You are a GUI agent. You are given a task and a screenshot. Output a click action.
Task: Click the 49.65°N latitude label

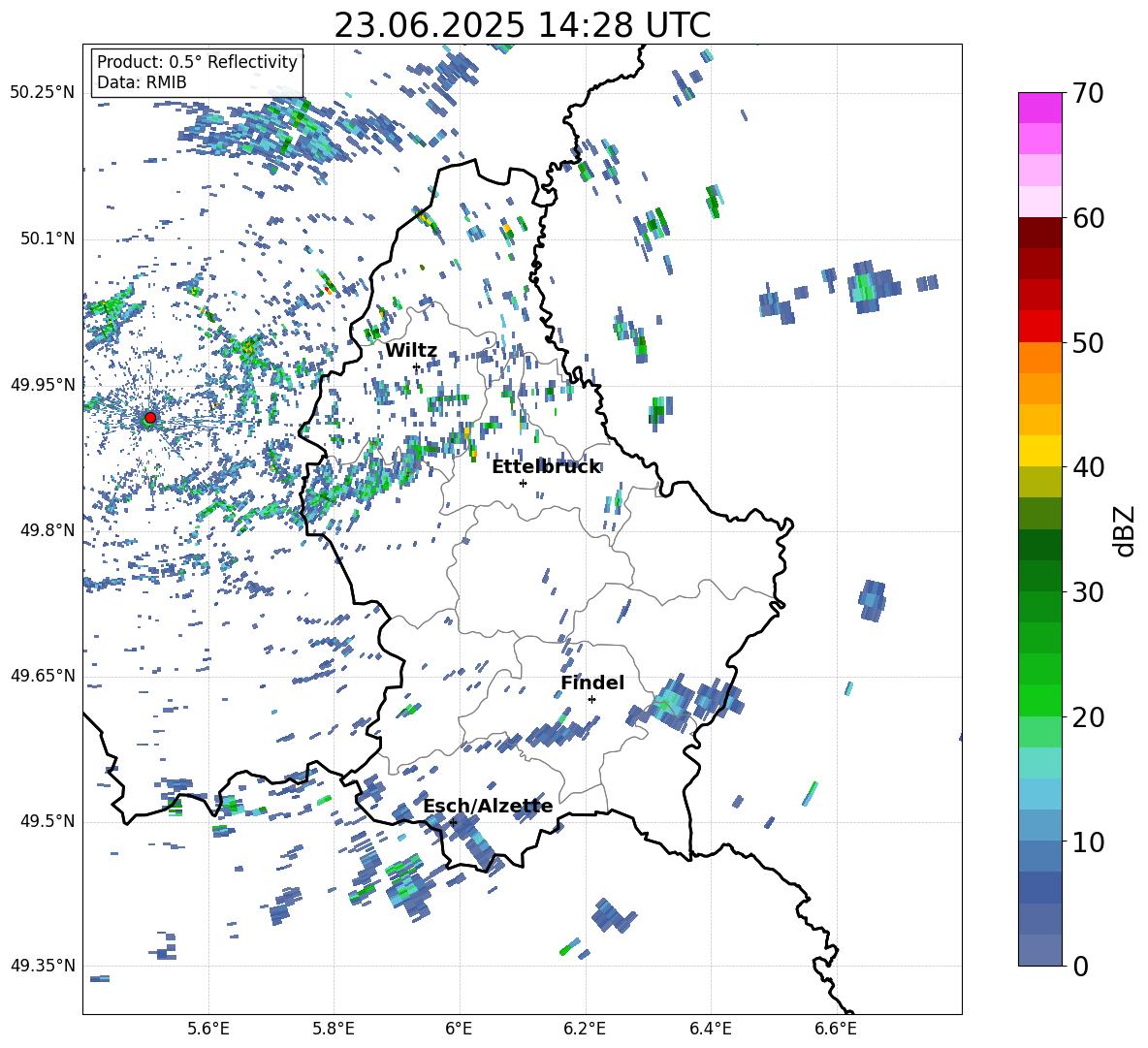tap(43, 676)
